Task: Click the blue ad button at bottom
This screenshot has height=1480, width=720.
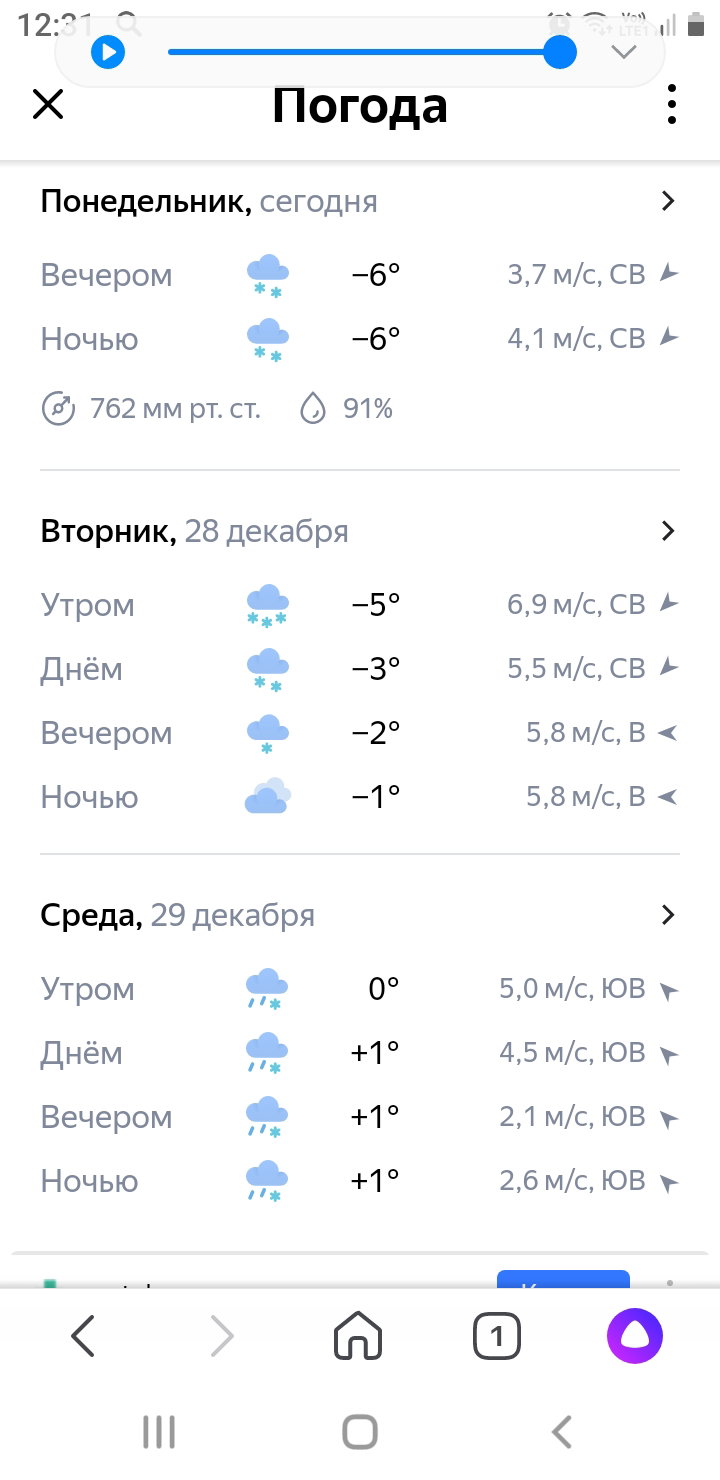Action: click(x=563, y=1279)
